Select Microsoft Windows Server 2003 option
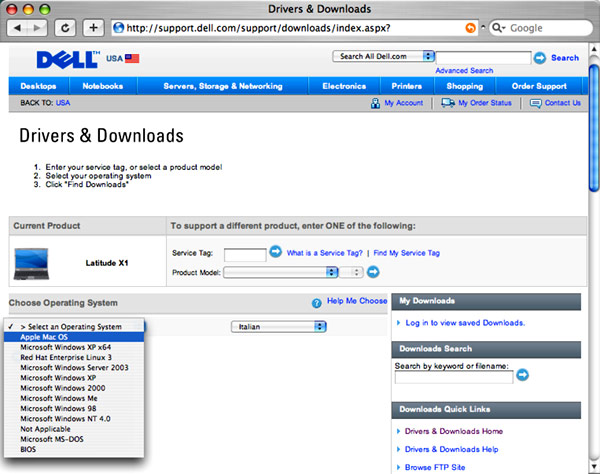600x474 pixels. pos(74,368)
